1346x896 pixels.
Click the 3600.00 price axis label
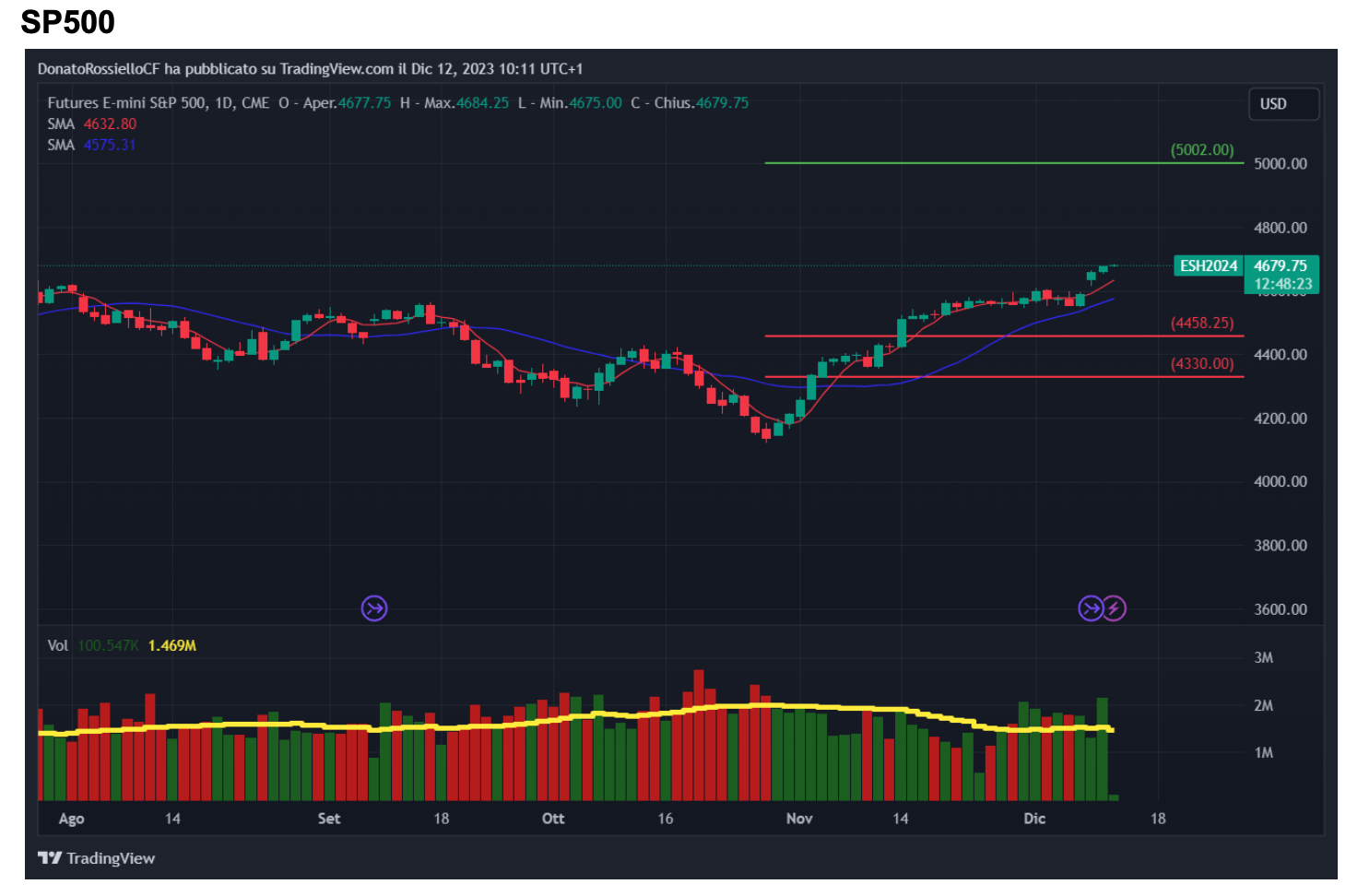pyautogui.click(x=1281, y=609)
